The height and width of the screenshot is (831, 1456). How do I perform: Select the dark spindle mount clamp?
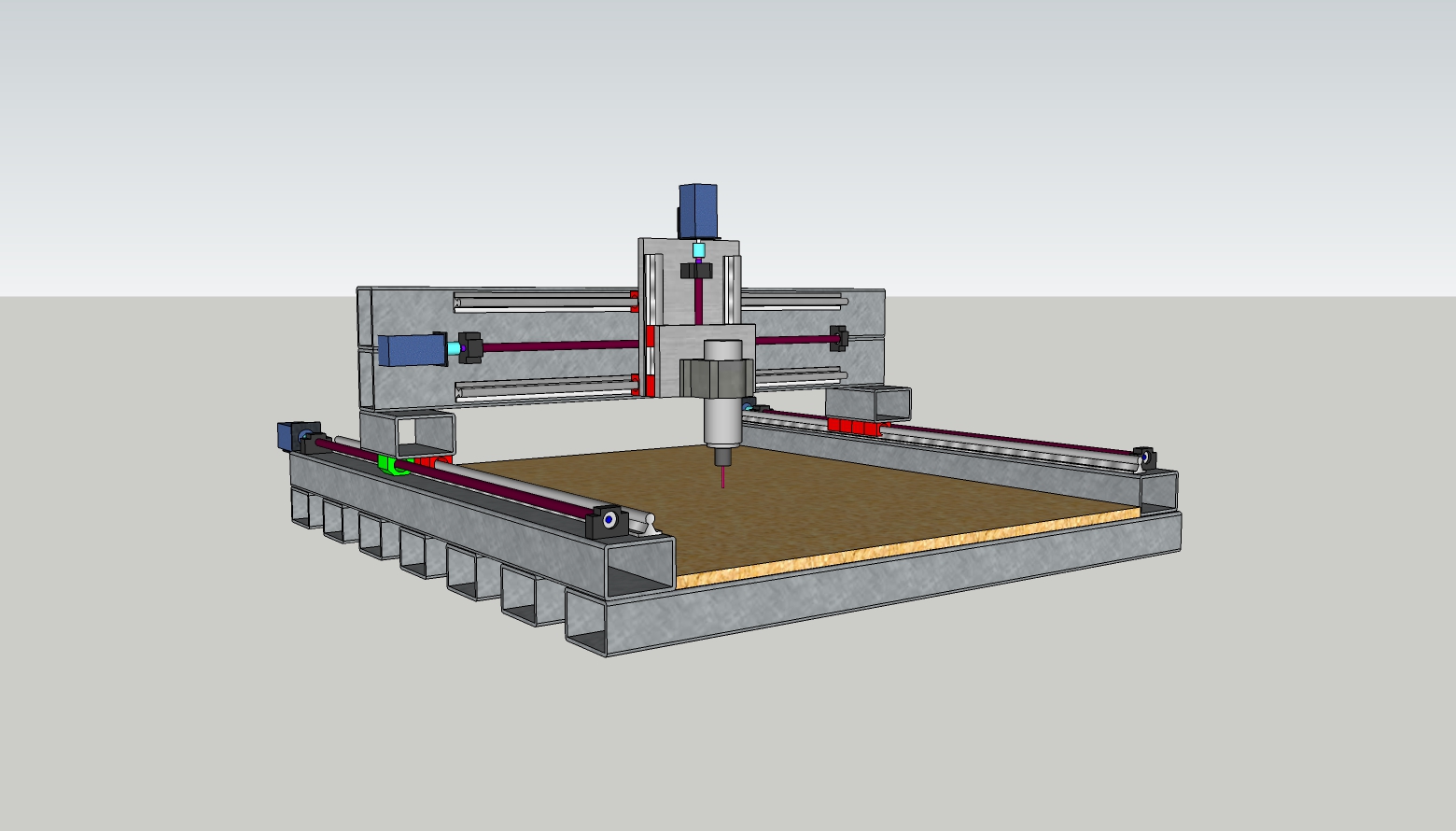716,378
